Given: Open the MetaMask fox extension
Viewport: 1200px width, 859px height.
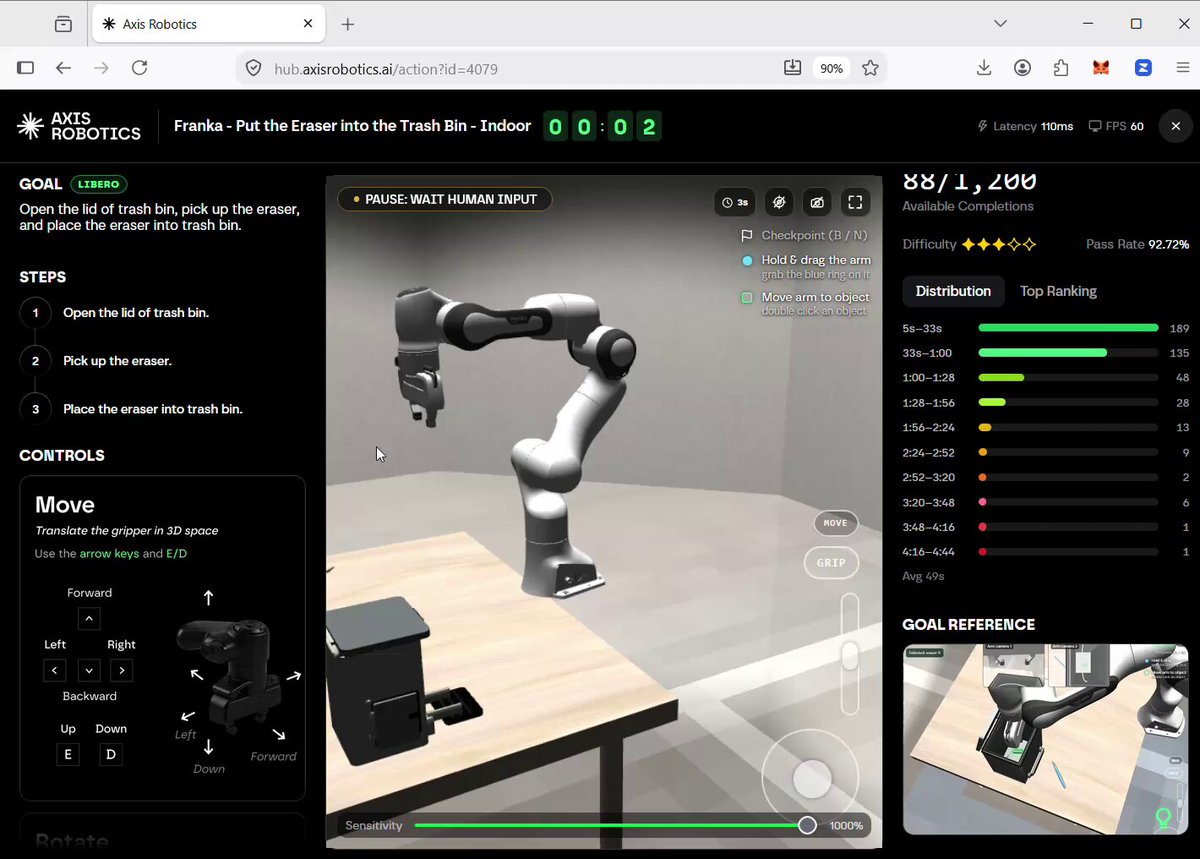Looking at the screenshot, I should point(1101,68).
